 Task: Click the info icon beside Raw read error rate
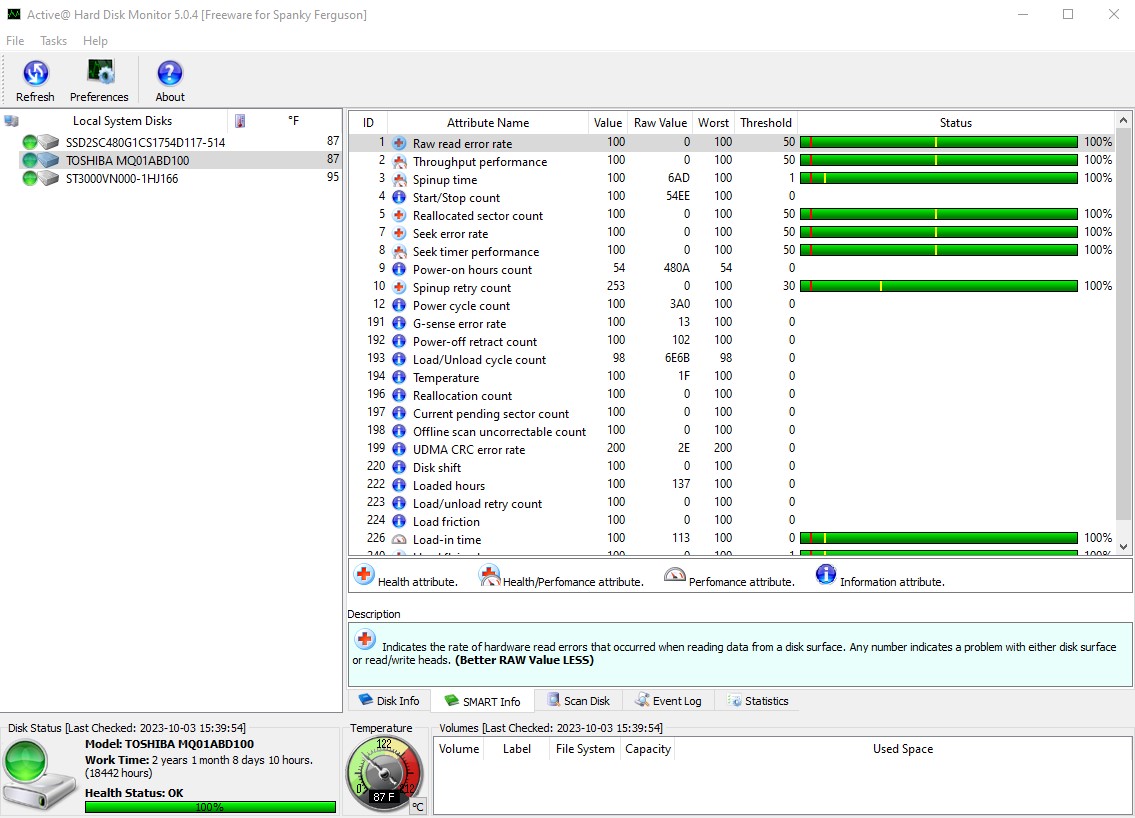(x=401, y=143)
